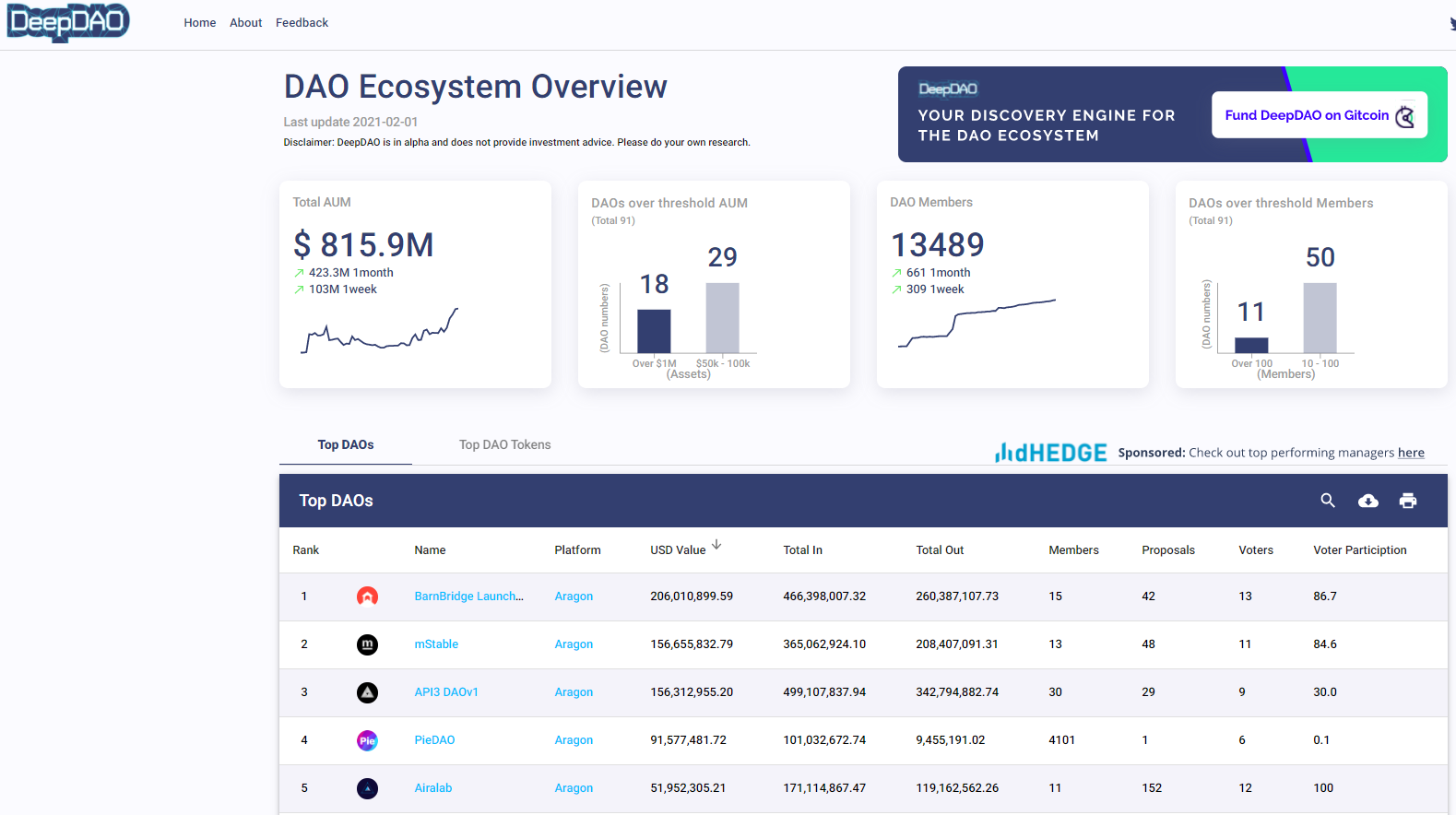
Task: Sort by the USD Value column header
Action: [x=678, y=550]
